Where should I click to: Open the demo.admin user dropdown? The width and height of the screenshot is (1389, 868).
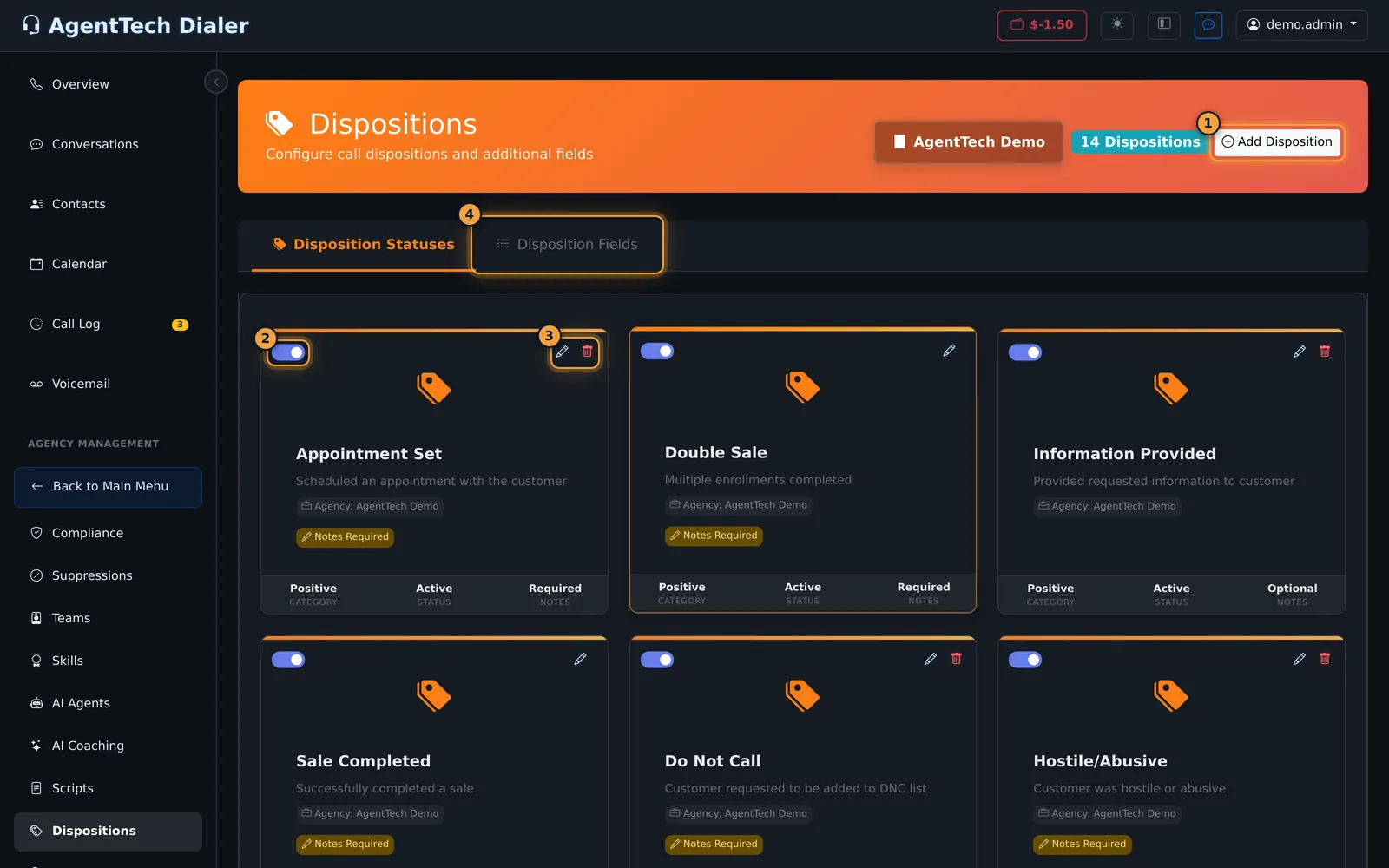1301,24
